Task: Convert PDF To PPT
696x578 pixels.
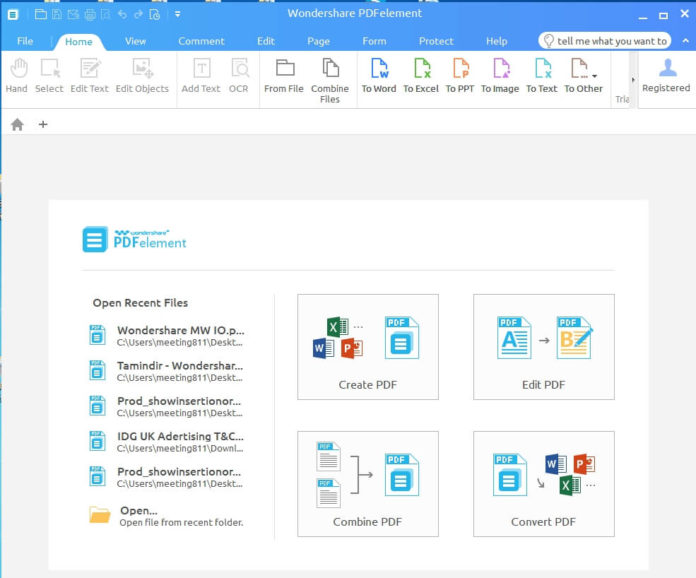Action: click(460, 76)
